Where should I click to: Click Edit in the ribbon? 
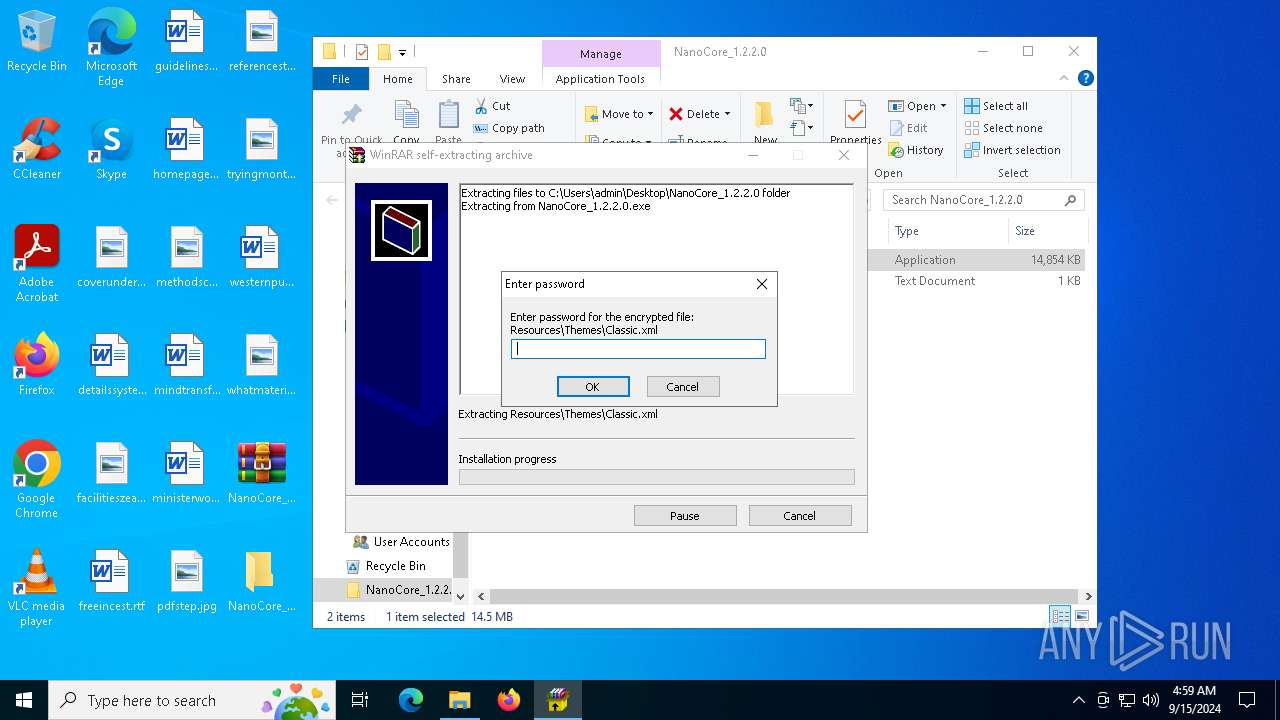pyautogui.click(x=907, y=128)
